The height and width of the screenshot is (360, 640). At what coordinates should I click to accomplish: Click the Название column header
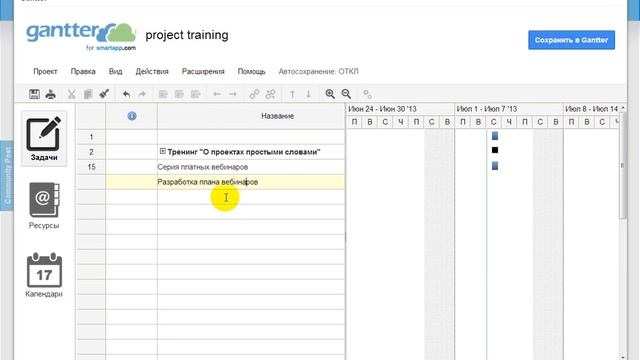(x=278, y=116)
